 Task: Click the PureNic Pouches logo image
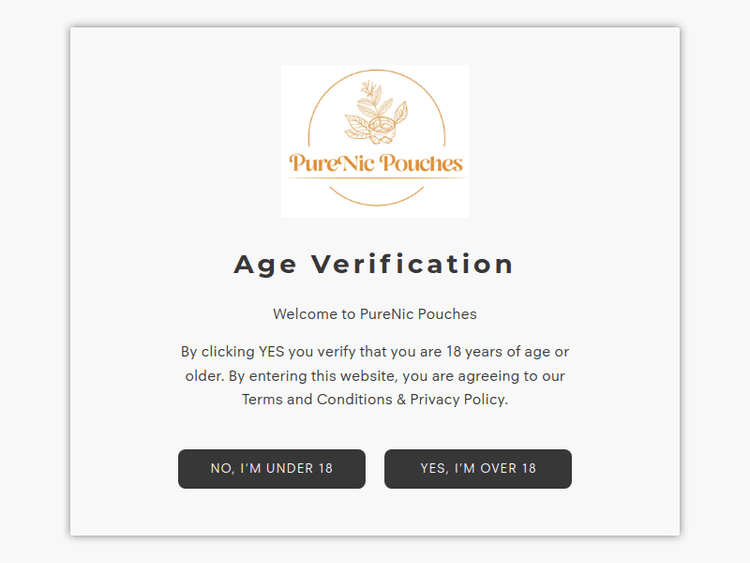374,141
